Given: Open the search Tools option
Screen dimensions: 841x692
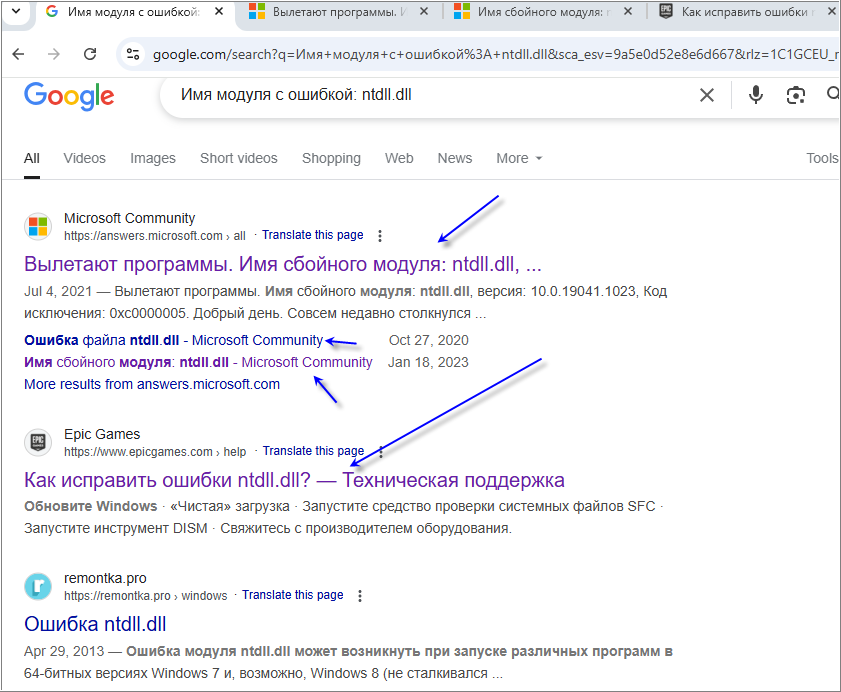Looking at the screenshot, I should [x=822, y=158].
